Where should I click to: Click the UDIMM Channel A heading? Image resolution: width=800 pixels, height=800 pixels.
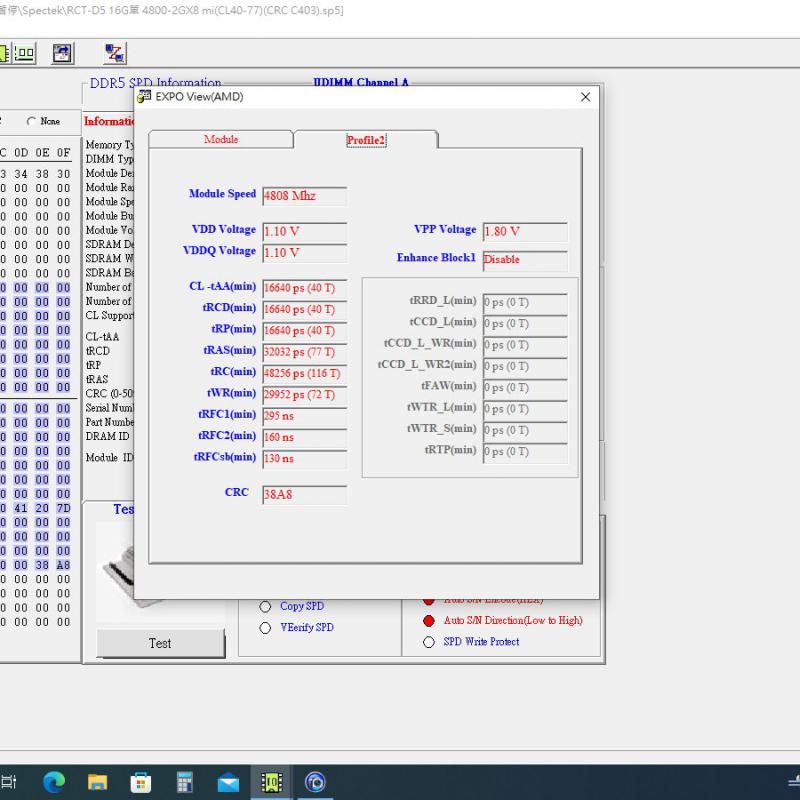[x=361, y=82]
